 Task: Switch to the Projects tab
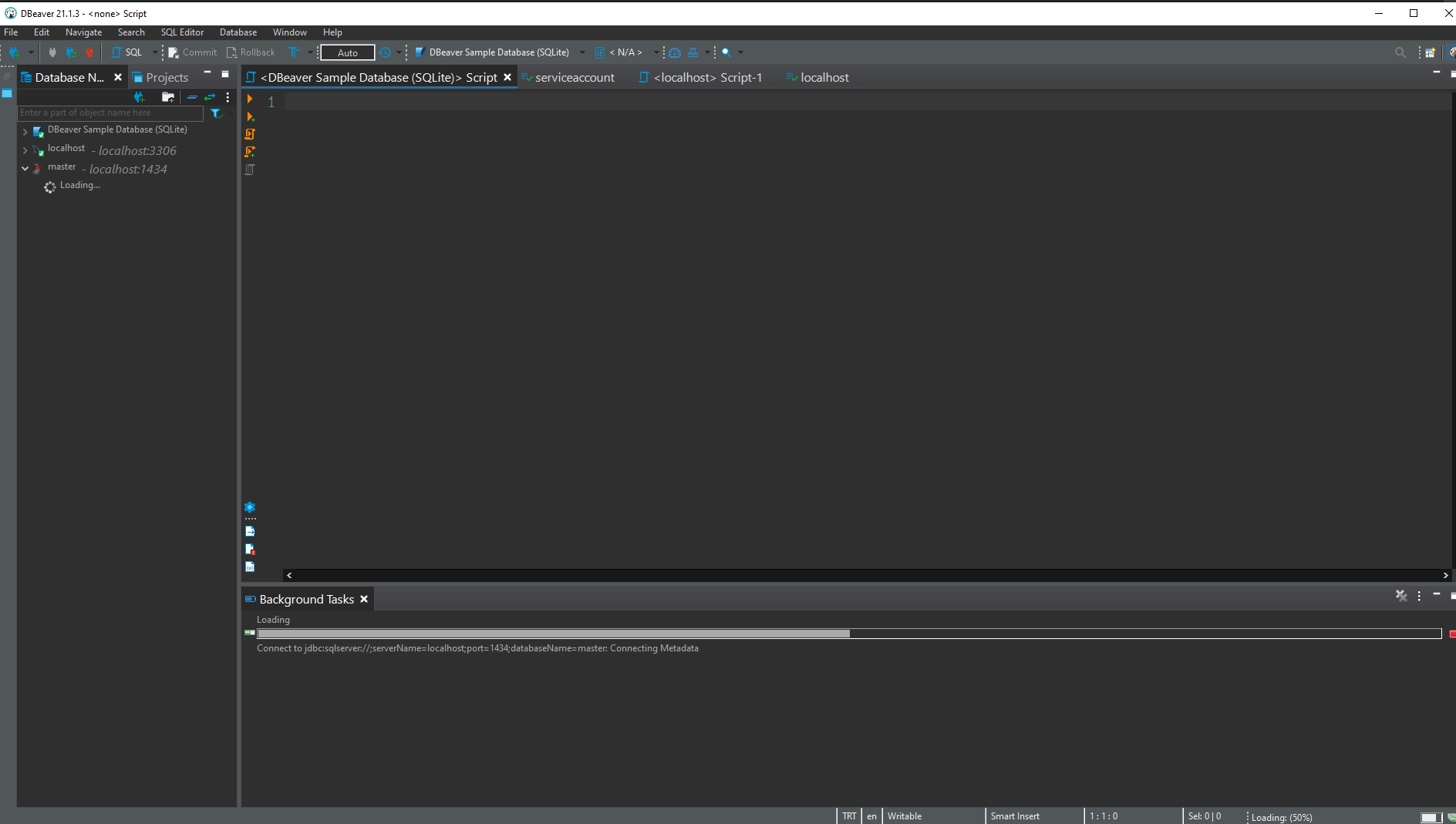[160, 77]
